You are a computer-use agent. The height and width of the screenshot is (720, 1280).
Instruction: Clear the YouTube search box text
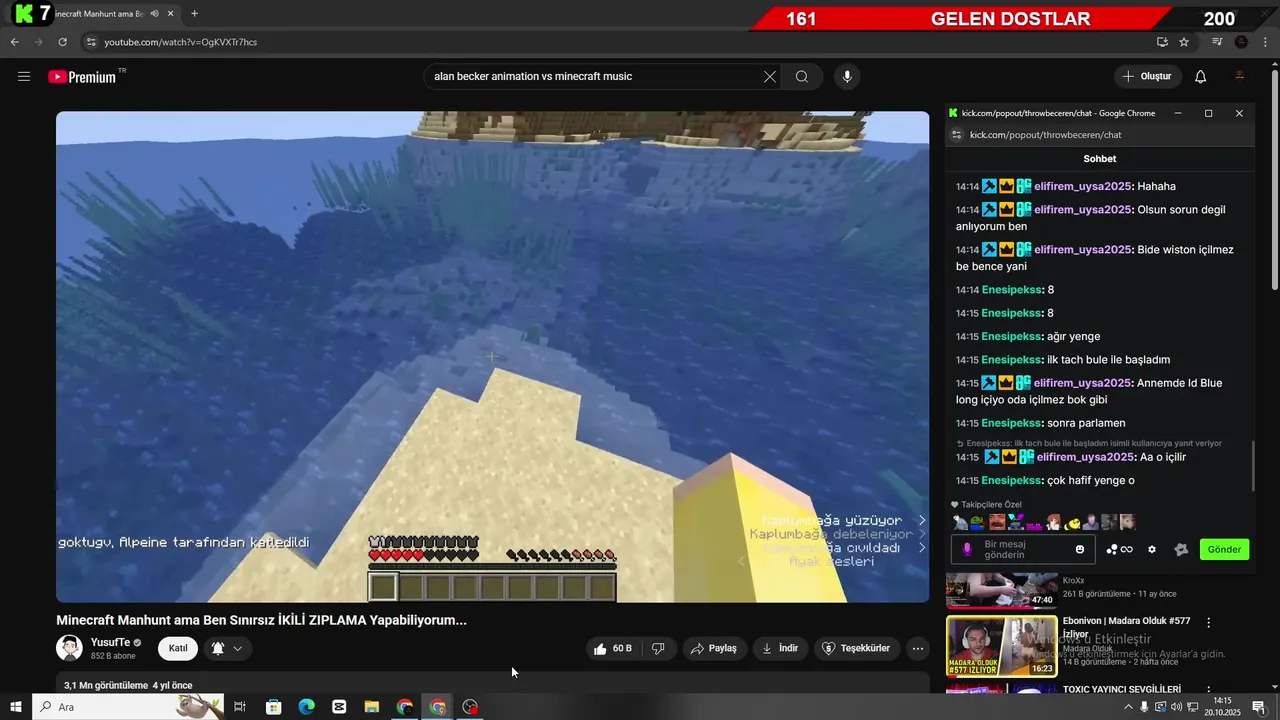click(x=770, y=77)
